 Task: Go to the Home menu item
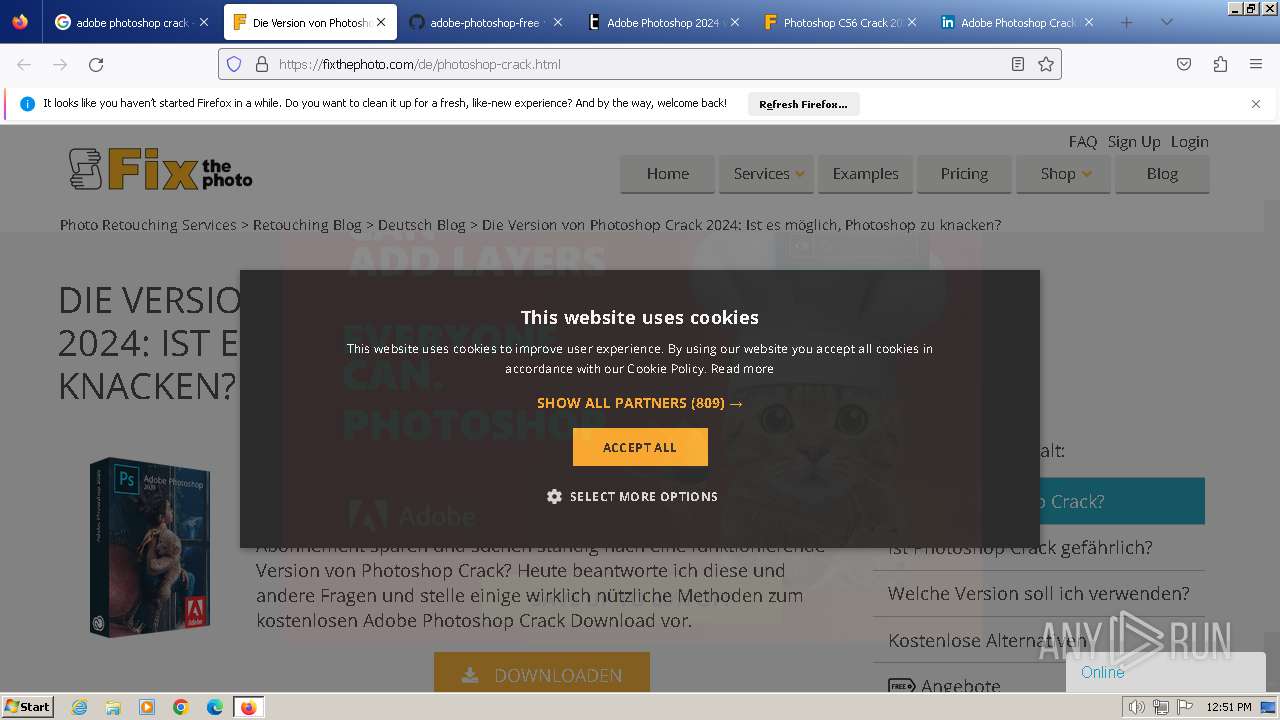tap(667, 174)
